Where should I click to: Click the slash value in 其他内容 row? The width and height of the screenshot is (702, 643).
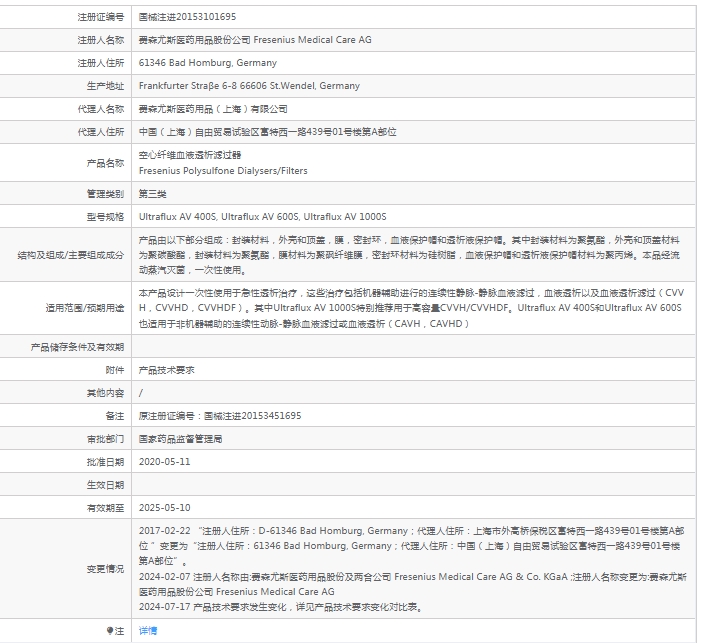pyautogui.click(x=141, y=393)
